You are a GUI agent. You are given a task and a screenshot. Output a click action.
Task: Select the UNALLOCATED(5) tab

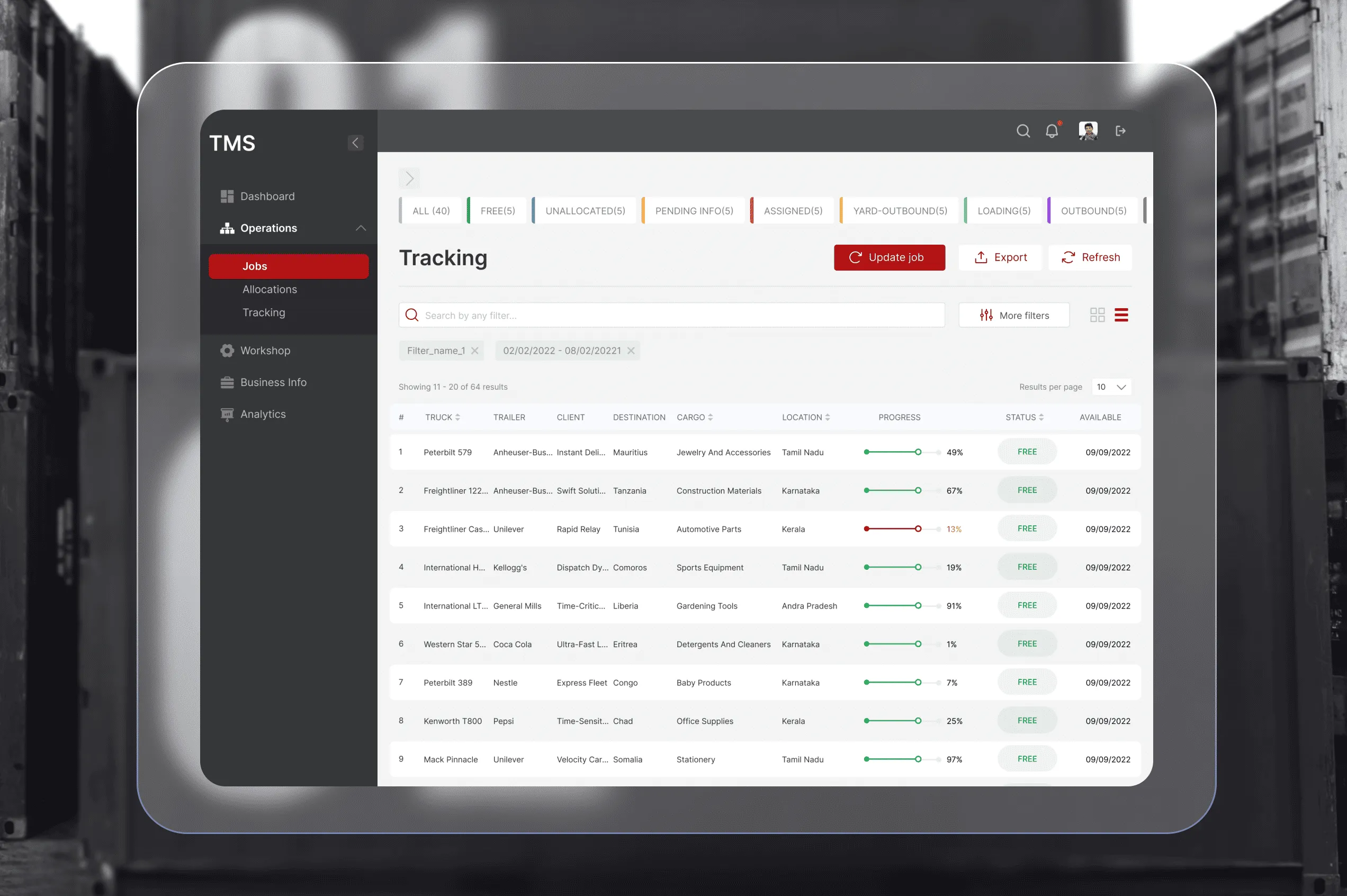click(585, 211)
